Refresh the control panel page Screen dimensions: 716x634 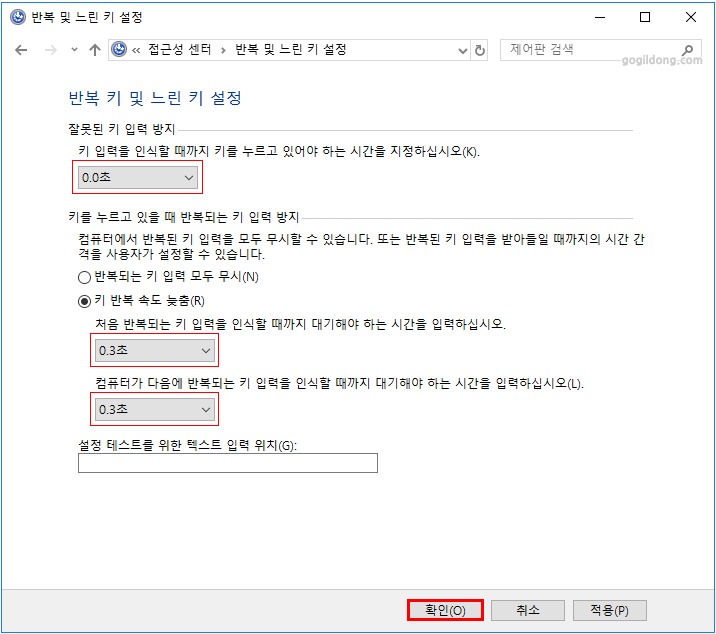click(x=479, y=50)
